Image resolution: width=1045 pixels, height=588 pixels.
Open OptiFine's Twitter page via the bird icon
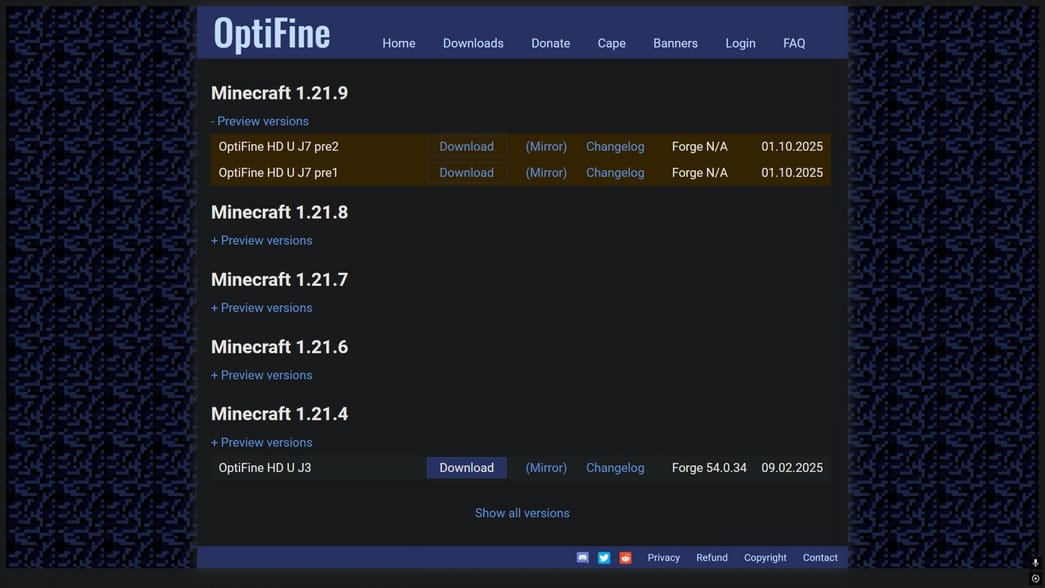click(604, 557)
